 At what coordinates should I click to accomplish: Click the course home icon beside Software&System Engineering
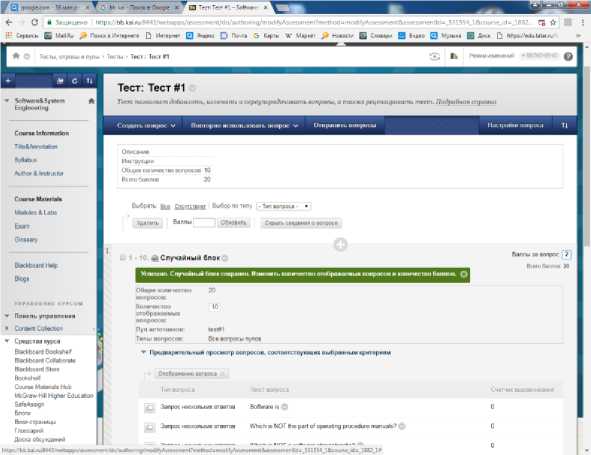click(91, 101)
